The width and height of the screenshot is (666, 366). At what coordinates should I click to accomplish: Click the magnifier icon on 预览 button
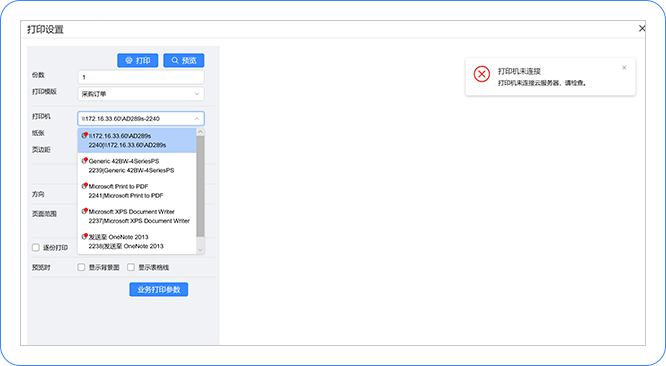pyautogui.click(x=175, y=60)
